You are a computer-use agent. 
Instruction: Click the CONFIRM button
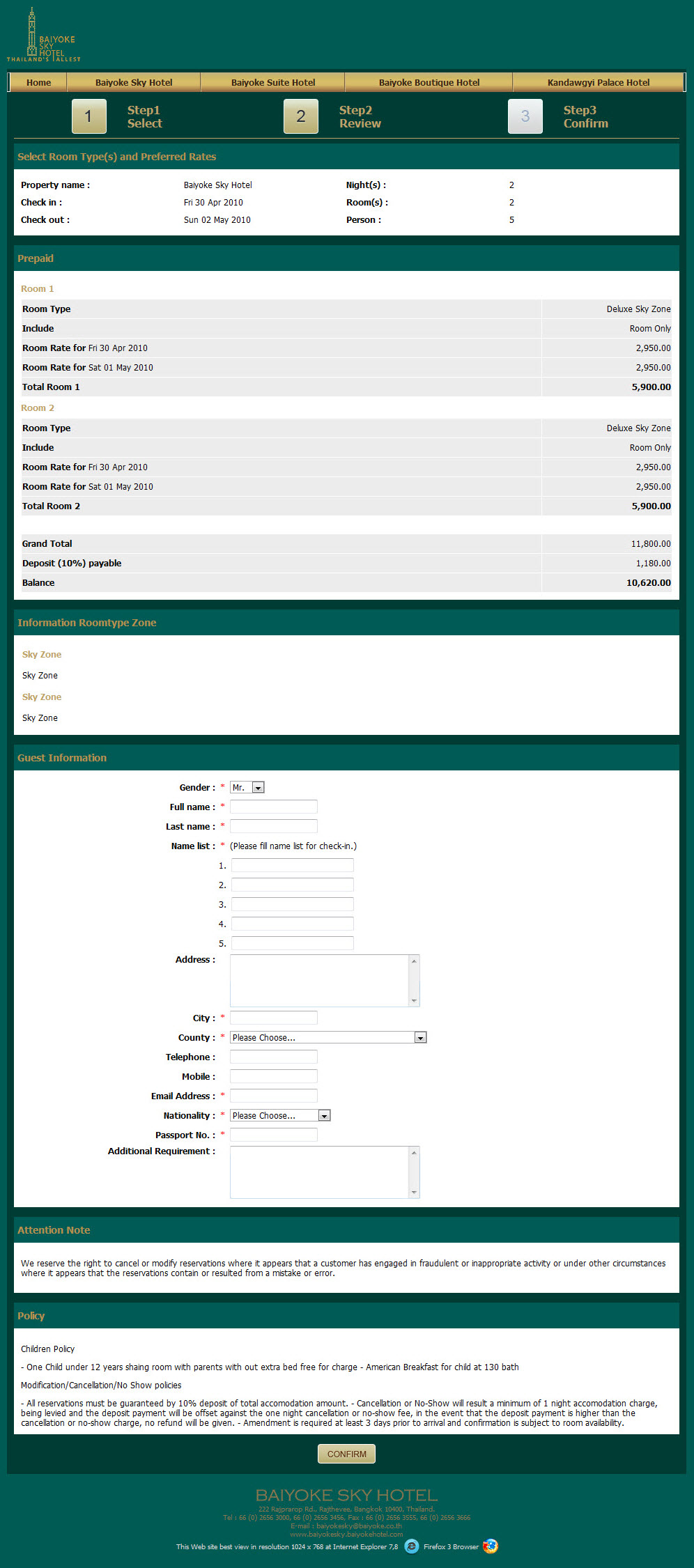click(346, 1454)
